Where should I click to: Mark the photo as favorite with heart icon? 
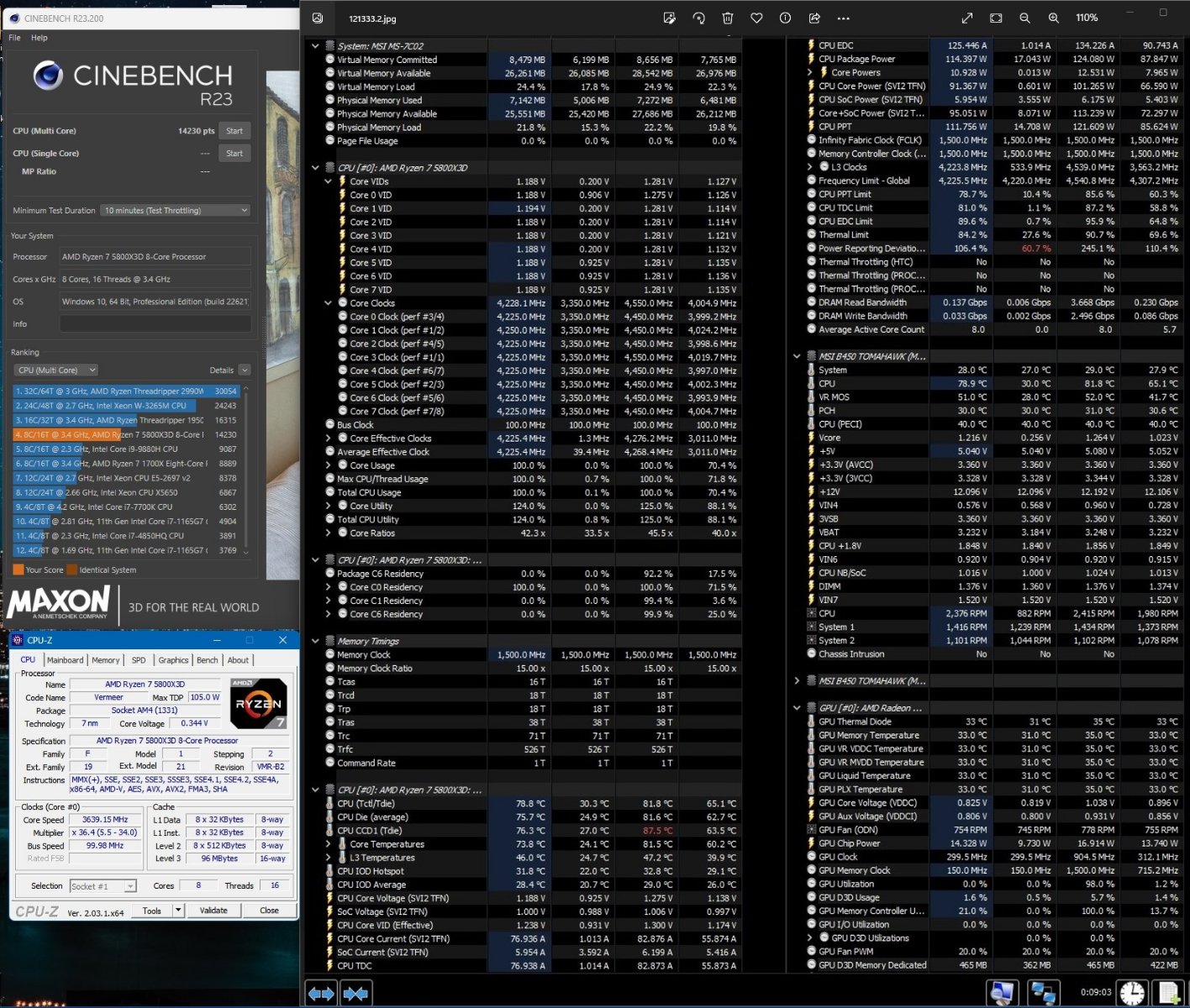[756, 18]
